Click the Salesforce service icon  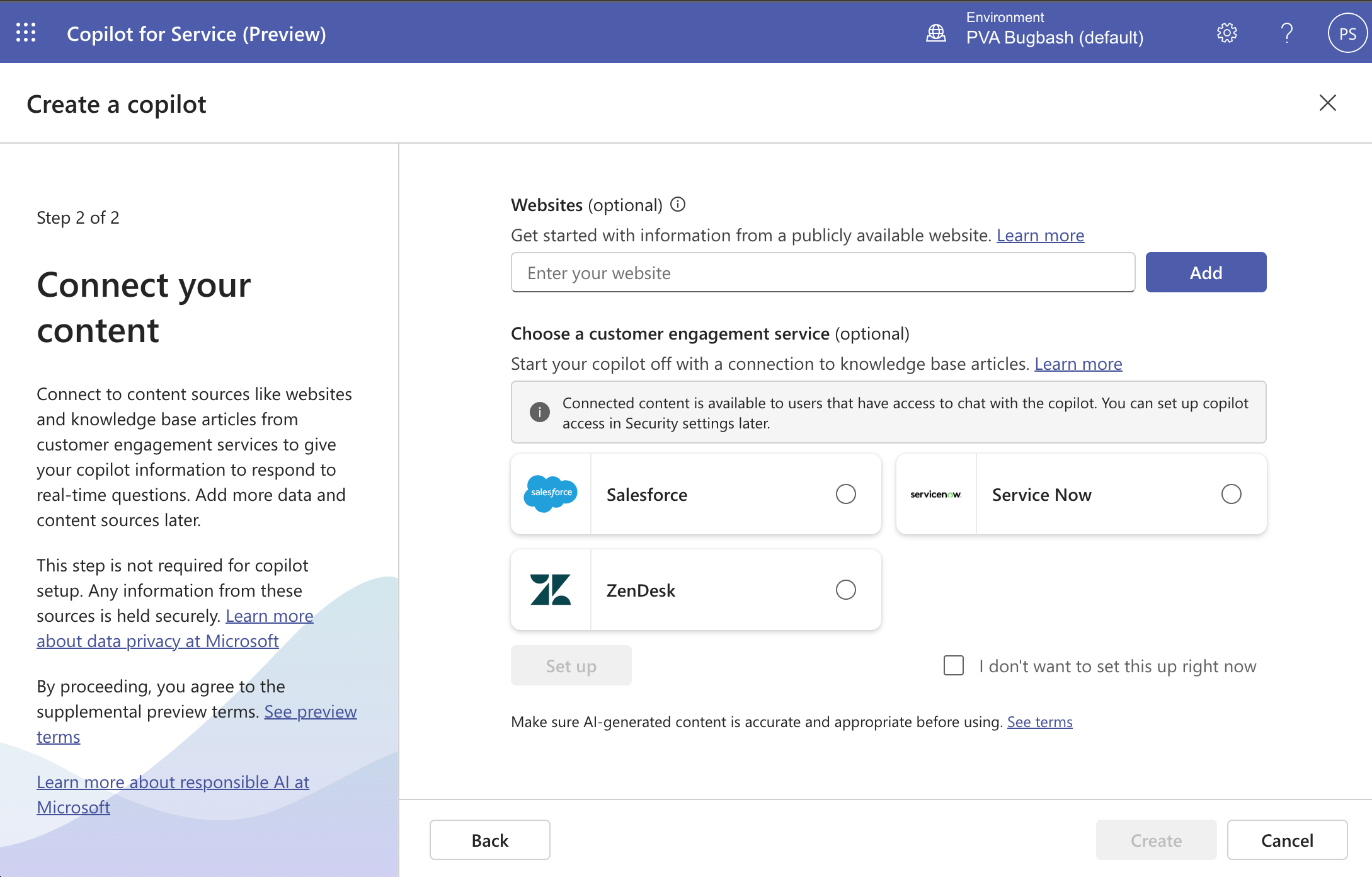coord(551,493)
